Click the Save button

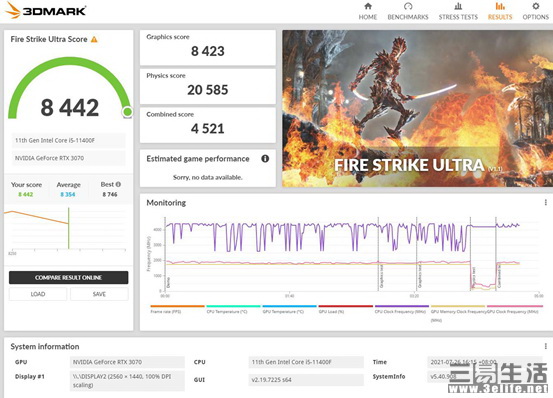[x=99, y=294]
